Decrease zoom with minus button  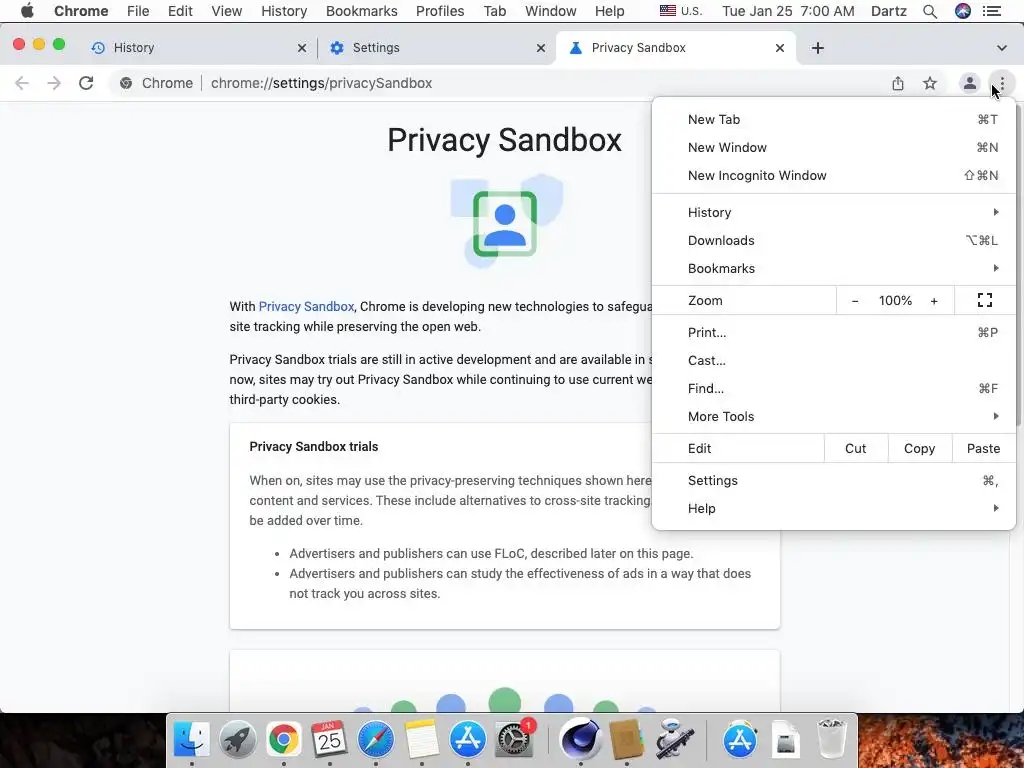point(855,301)
